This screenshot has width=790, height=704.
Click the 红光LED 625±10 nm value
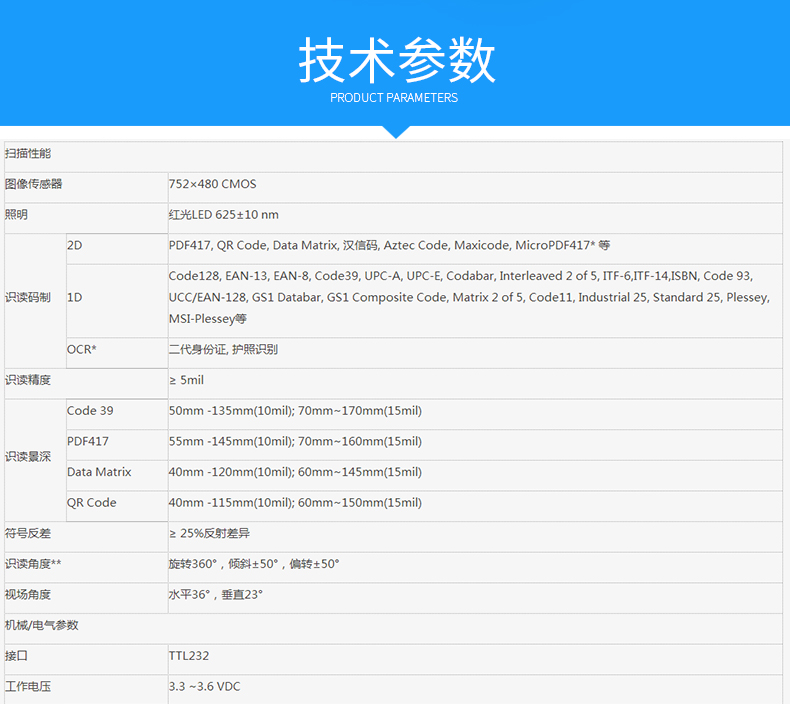pyautogui.click(x=224, y=215)
